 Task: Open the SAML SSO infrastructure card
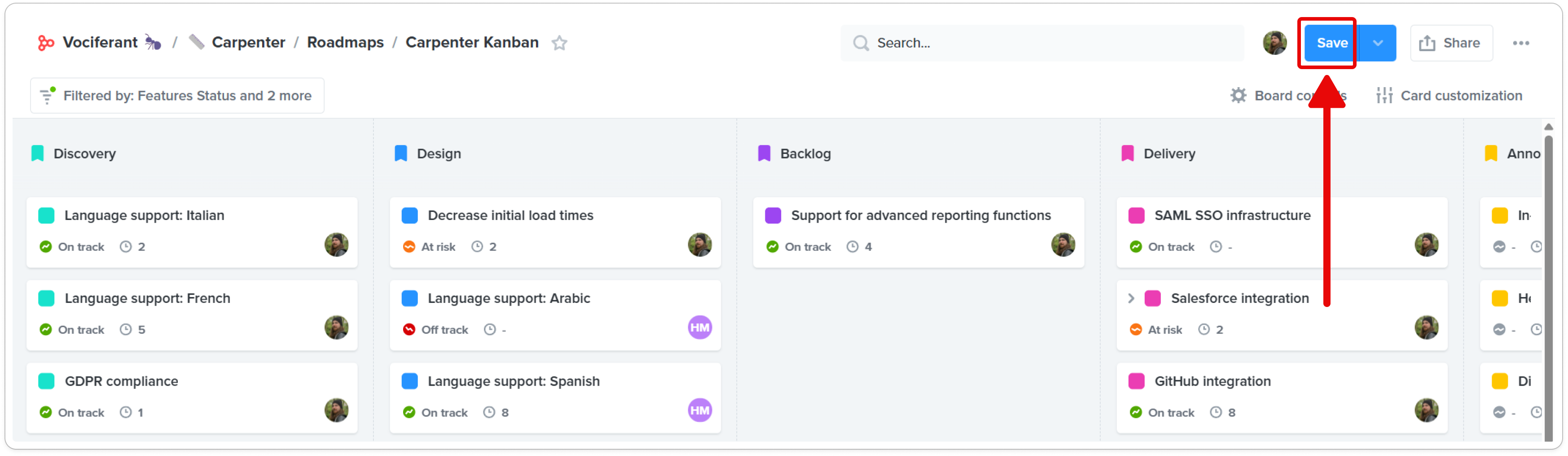point(1282,232)
